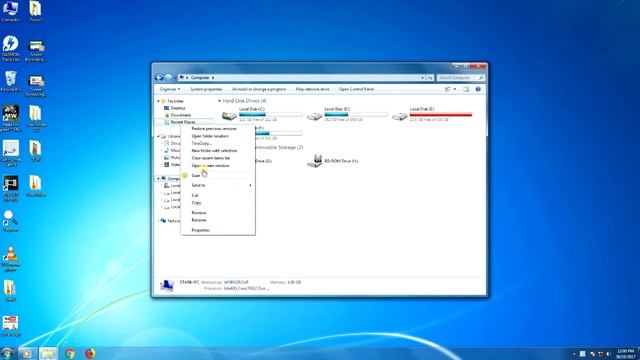Open the Recycle Bin desktop icon
Image resolution: width=640 pixels, height=360 pixels.
tap(11, 81)
